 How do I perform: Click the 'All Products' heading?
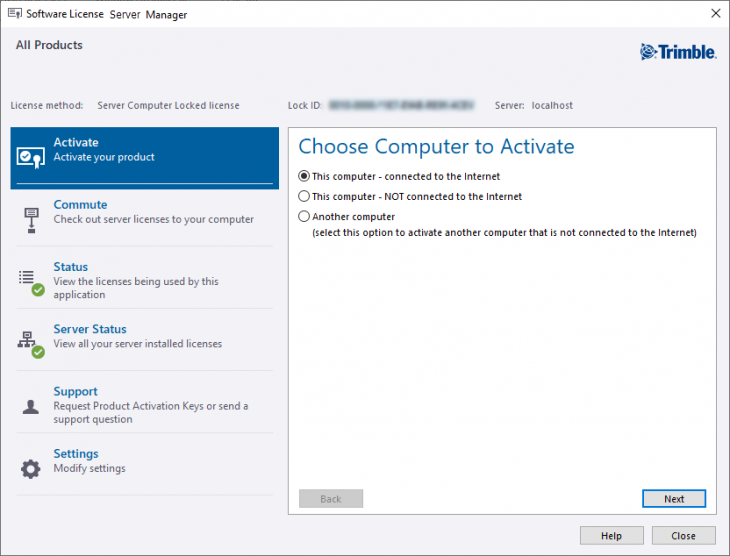49,45
